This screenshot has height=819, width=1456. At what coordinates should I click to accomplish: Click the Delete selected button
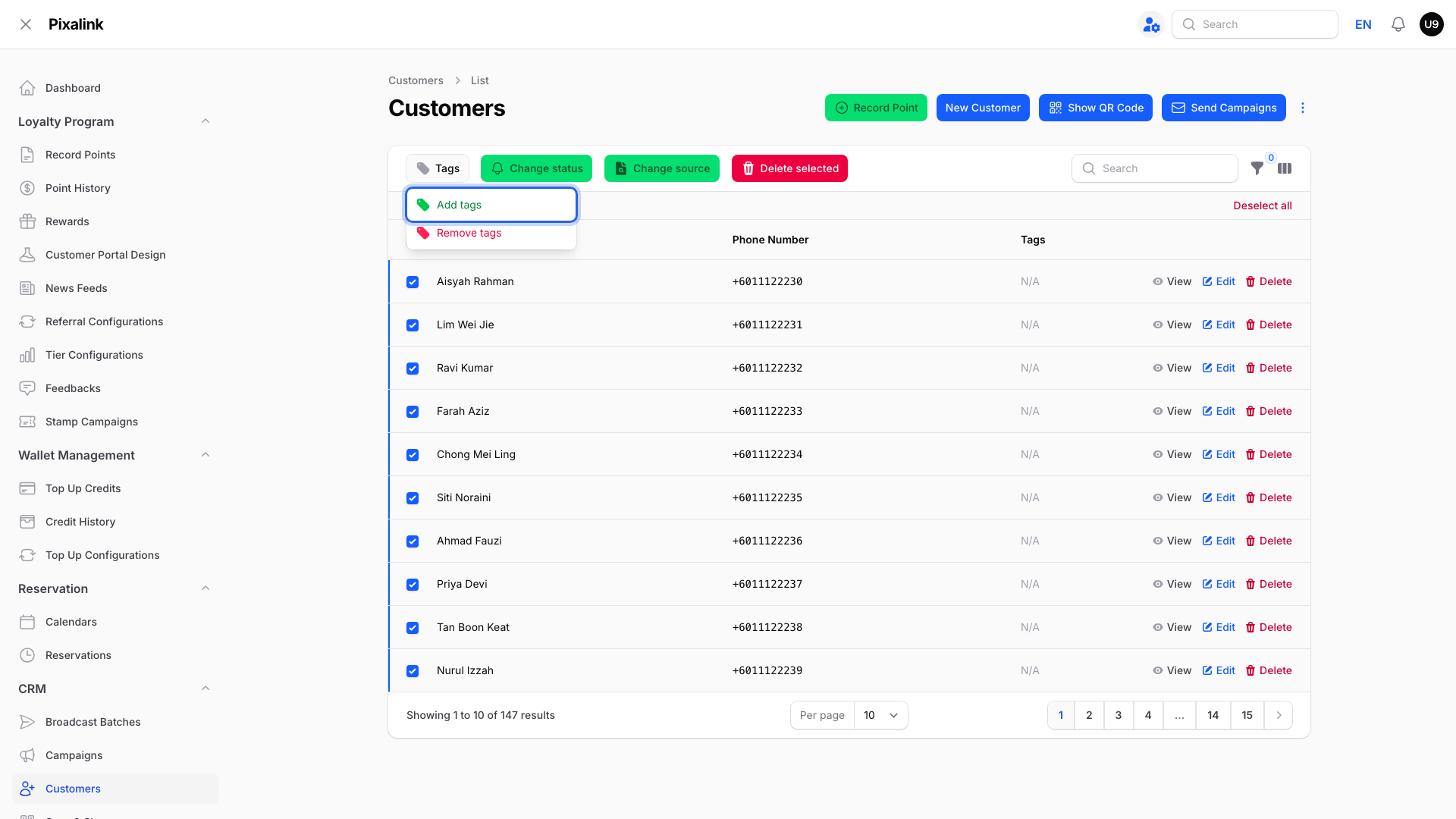[789, 168]
